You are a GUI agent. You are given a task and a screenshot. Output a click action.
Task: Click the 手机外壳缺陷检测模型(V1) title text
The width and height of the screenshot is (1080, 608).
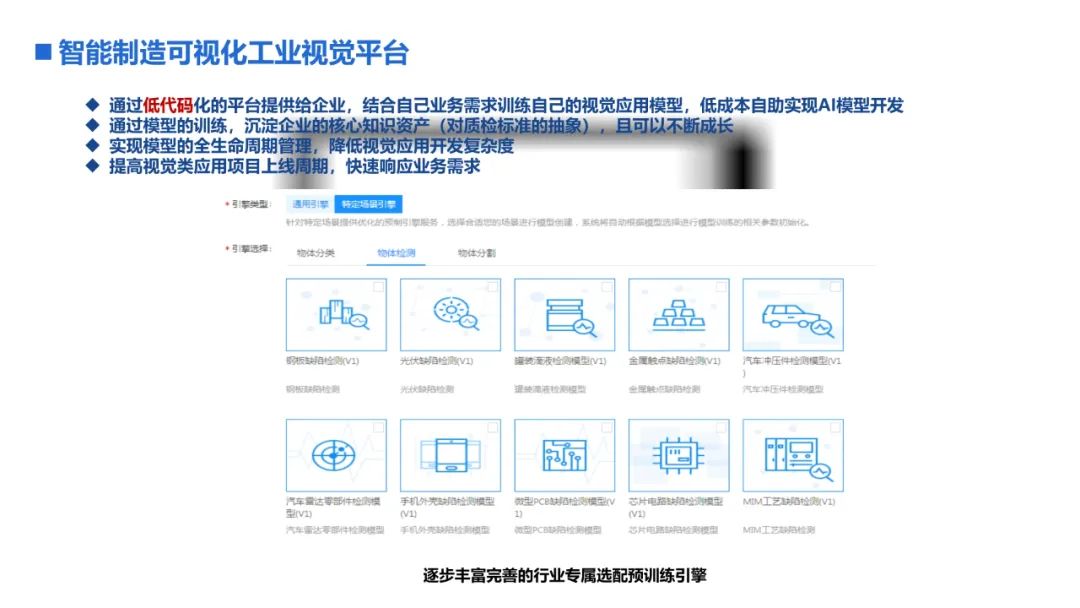[x=448, y=507]
